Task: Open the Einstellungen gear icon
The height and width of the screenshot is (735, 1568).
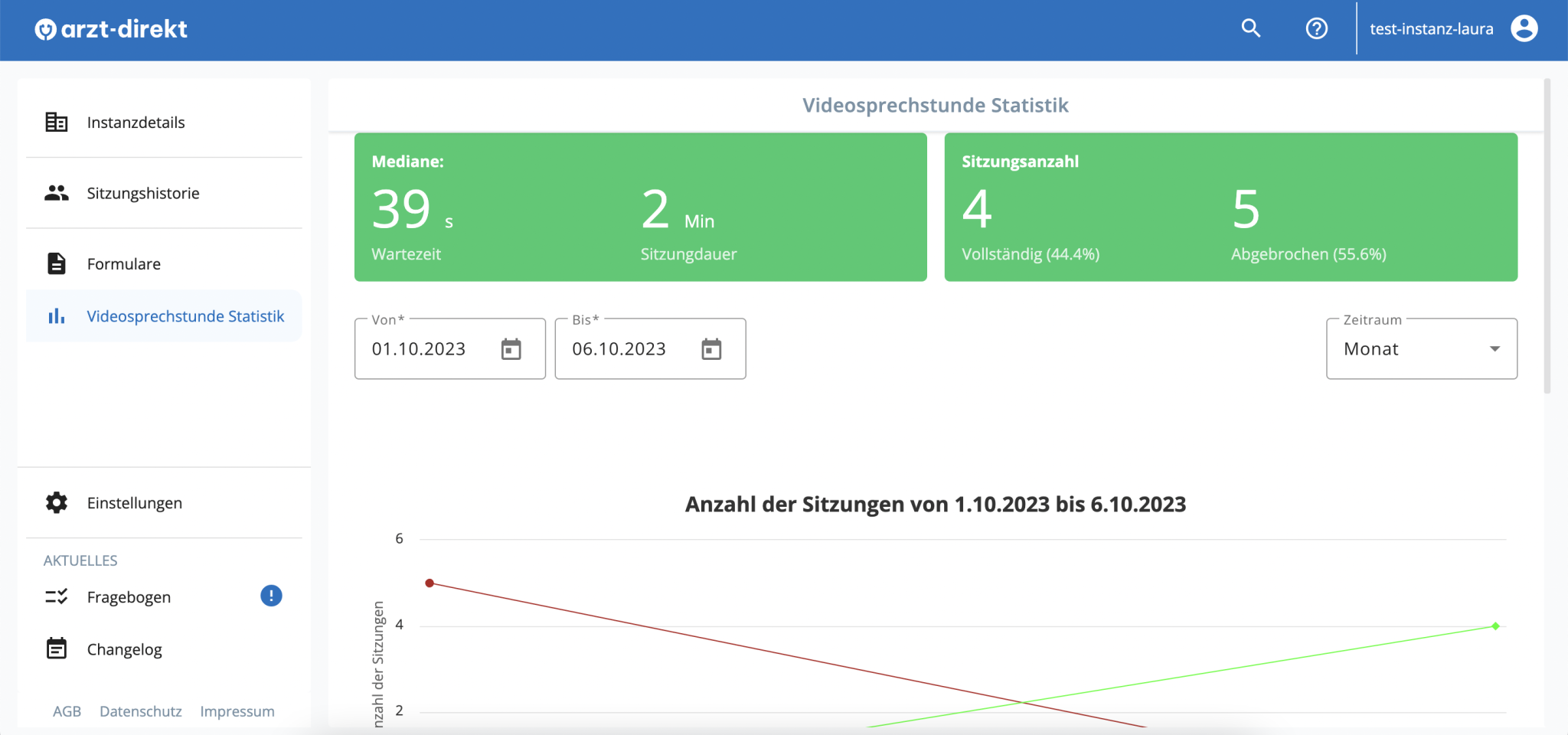Action: click(x=57, y=502)
